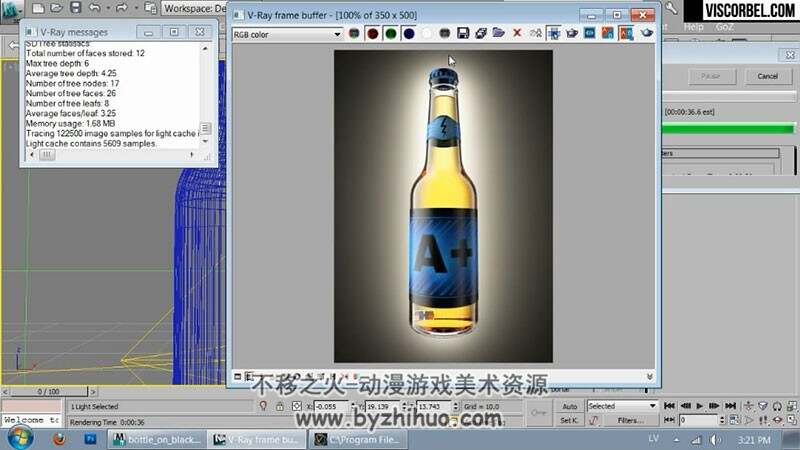Toggle track mouse while rendering icon
This screenshot has height=450, width=800.
coord(554,34)
